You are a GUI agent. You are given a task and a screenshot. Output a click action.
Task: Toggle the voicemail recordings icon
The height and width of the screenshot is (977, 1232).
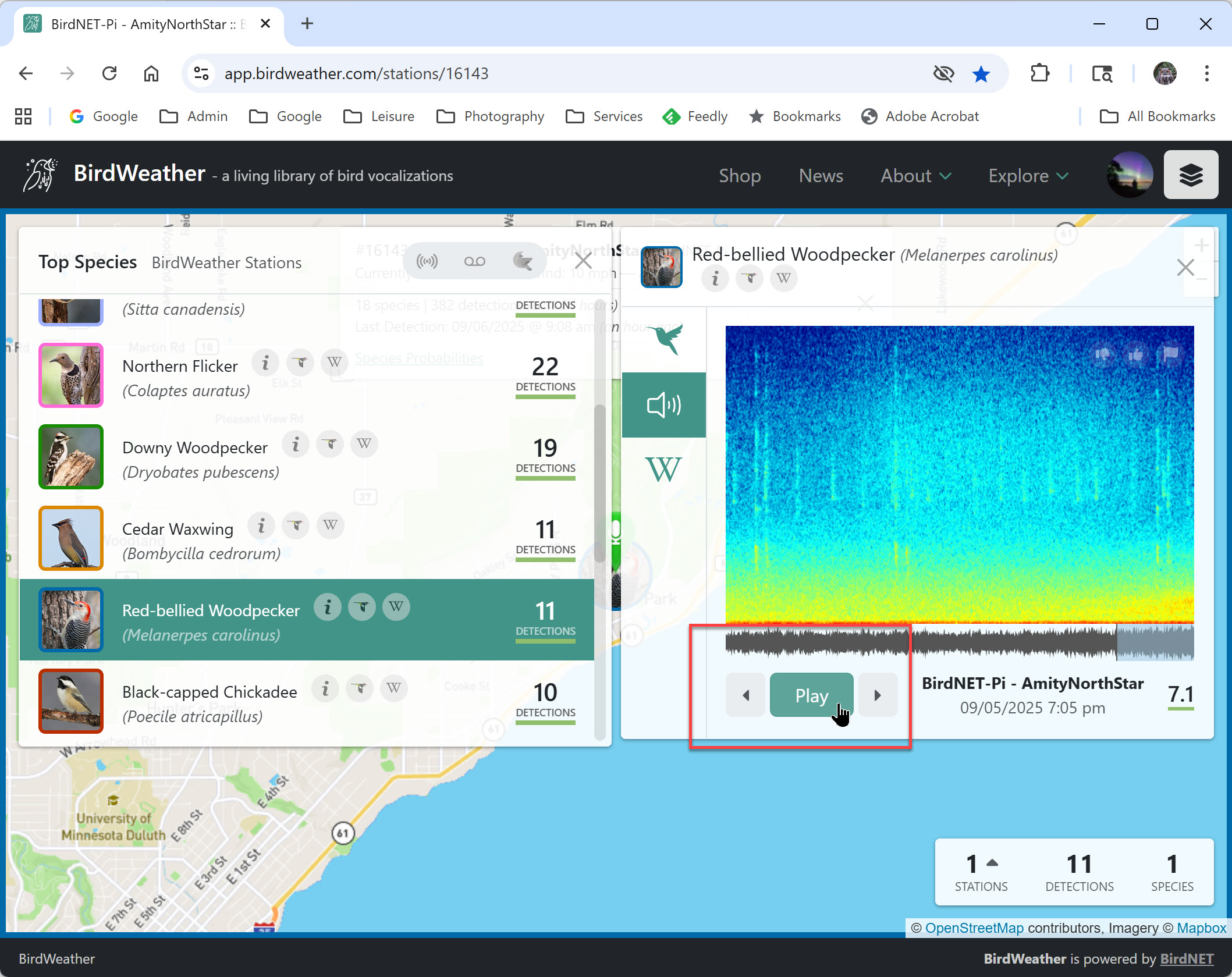pyautogui.click(x=474, y=261)
